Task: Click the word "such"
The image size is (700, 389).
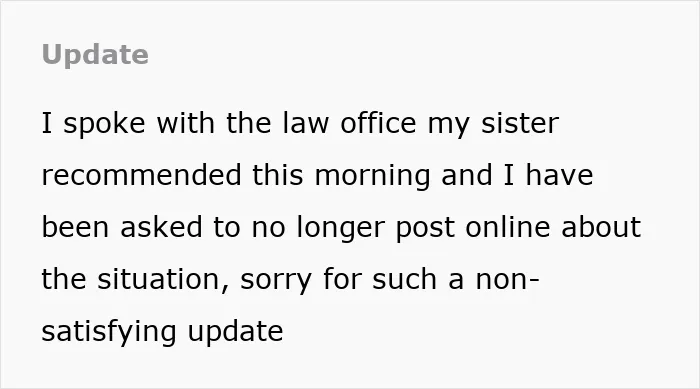Action: (x=404, y=279)
